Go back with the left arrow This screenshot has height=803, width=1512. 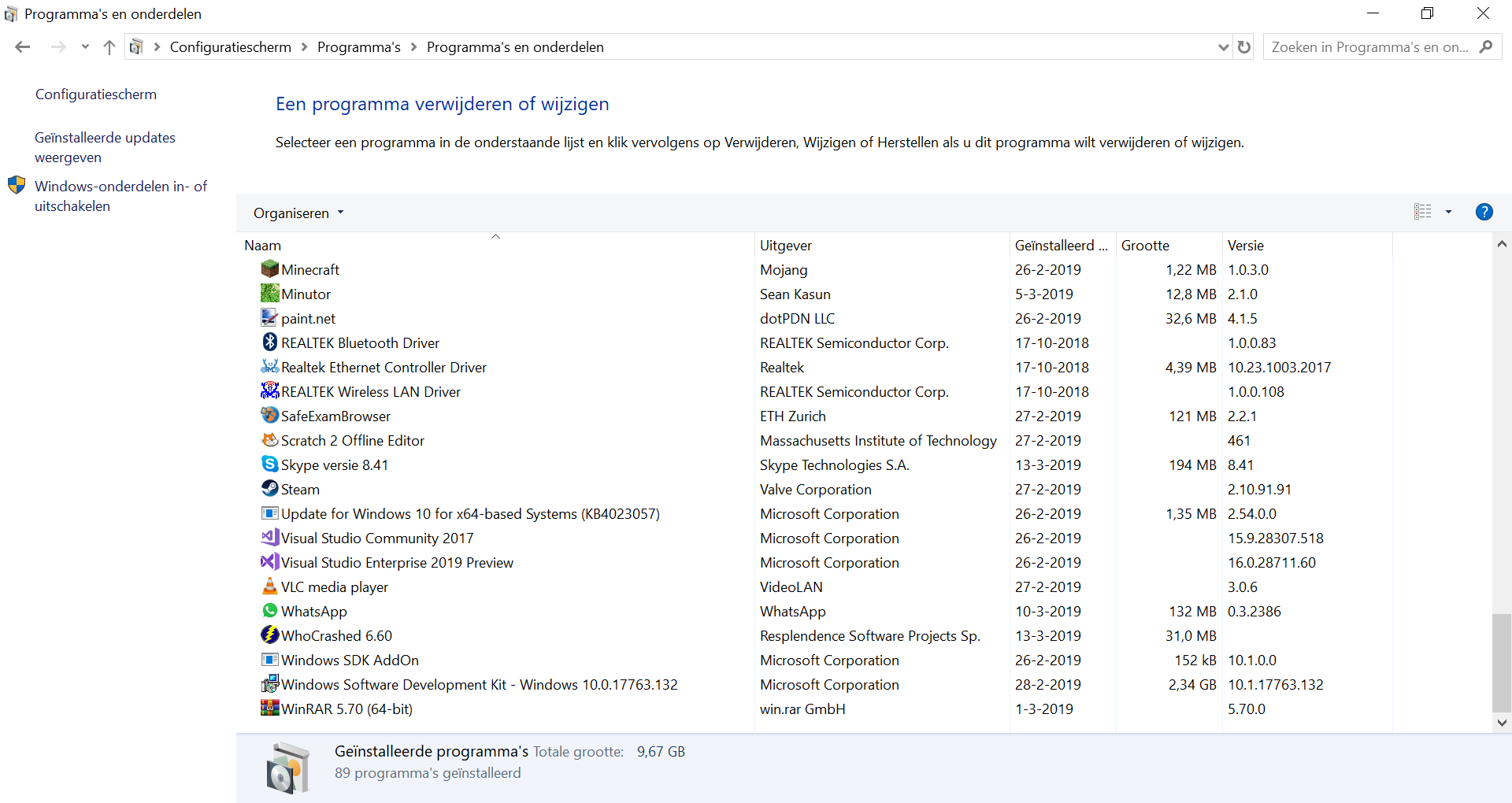23,47
